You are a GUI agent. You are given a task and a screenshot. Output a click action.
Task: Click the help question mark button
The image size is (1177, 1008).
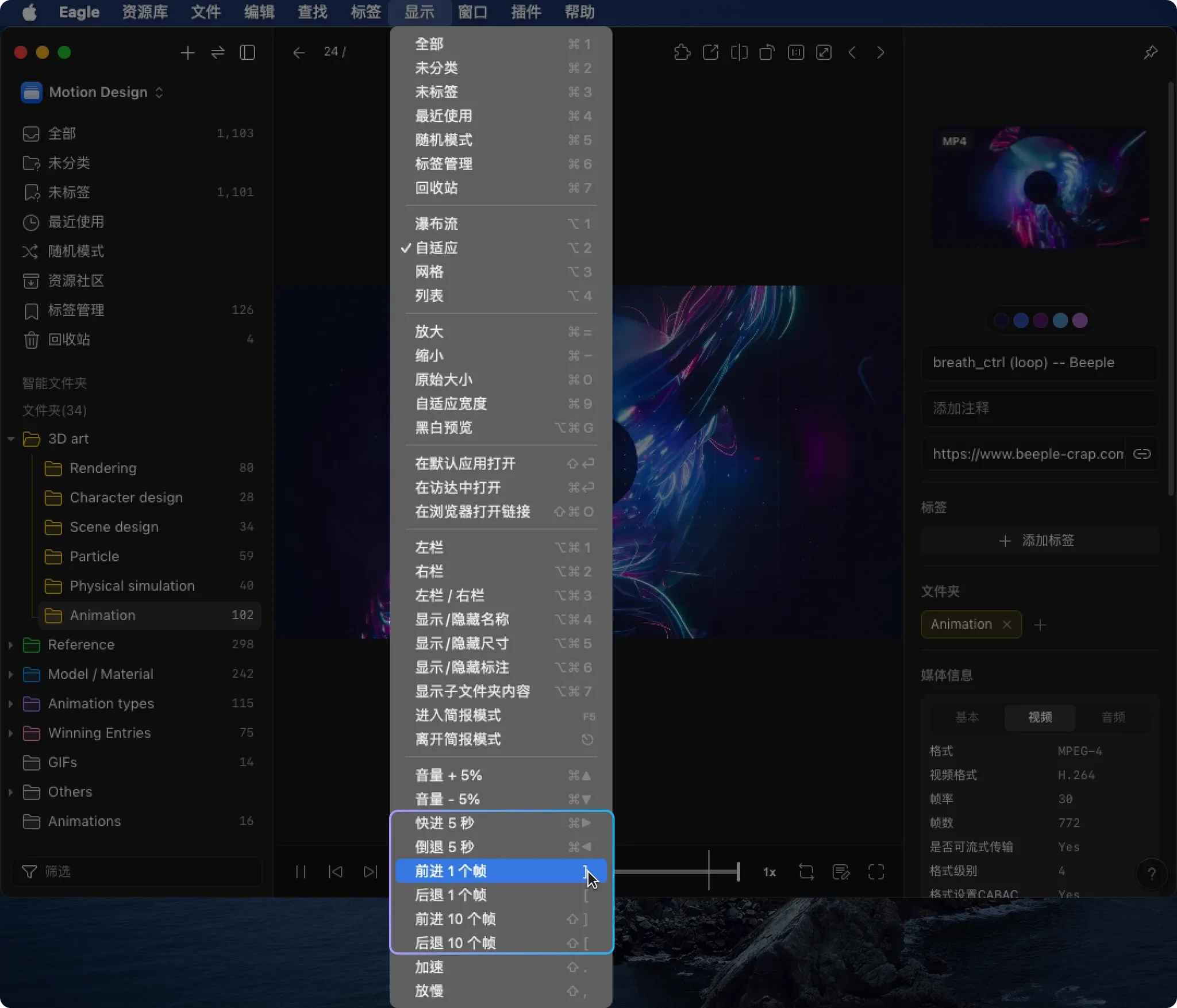(x=1151, y=874)
